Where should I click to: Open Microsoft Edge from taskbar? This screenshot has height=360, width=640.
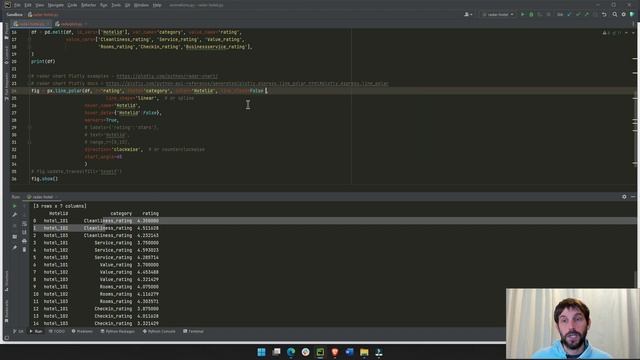click(291, 352)
